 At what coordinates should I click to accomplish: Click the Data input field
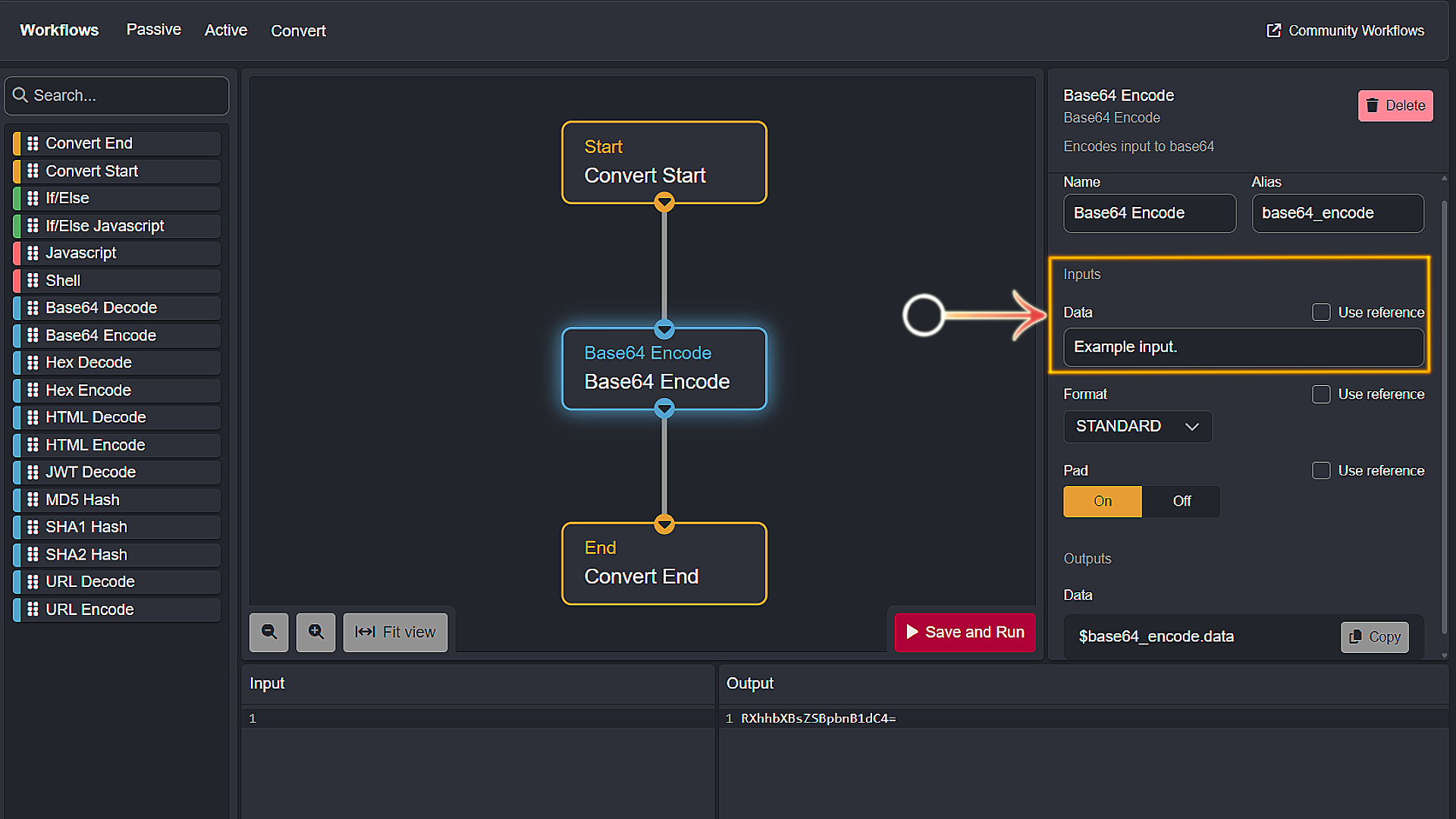[1243, 347]
